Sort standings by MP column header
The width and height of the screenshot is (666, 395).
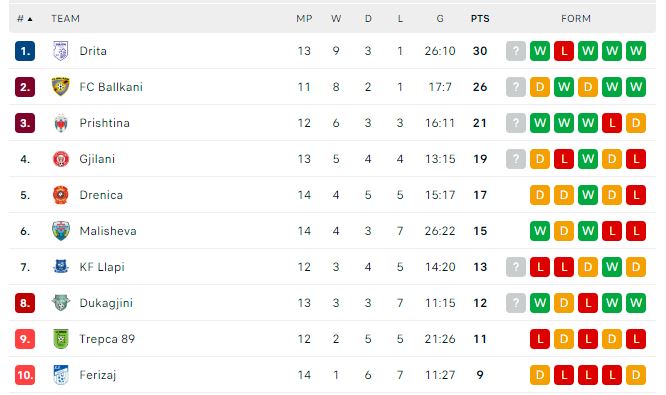[304, 19]
